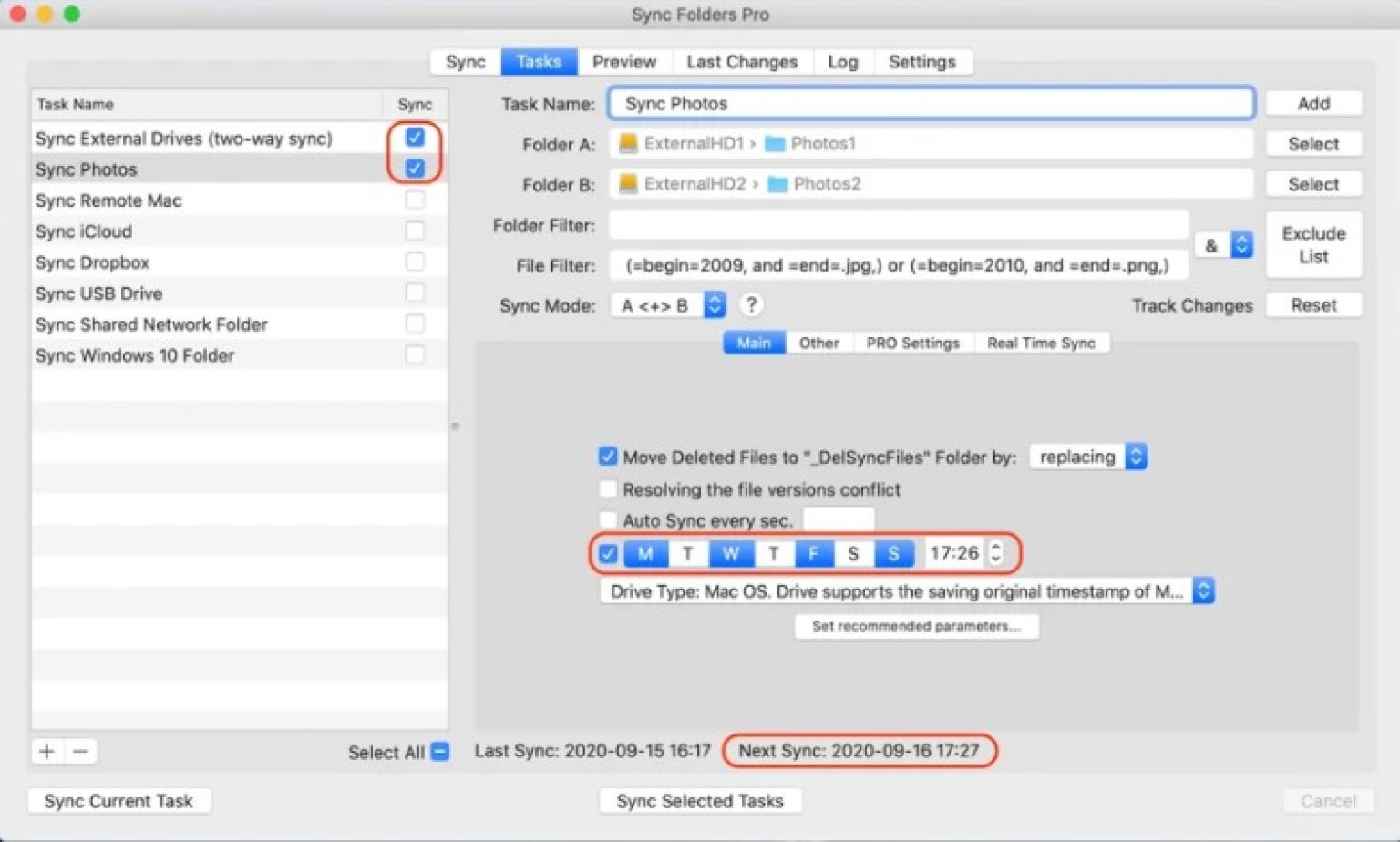Enable Sync for the Sync Dropbox task
Viewport: 1400px width, 842px height.
click(415, 262)
